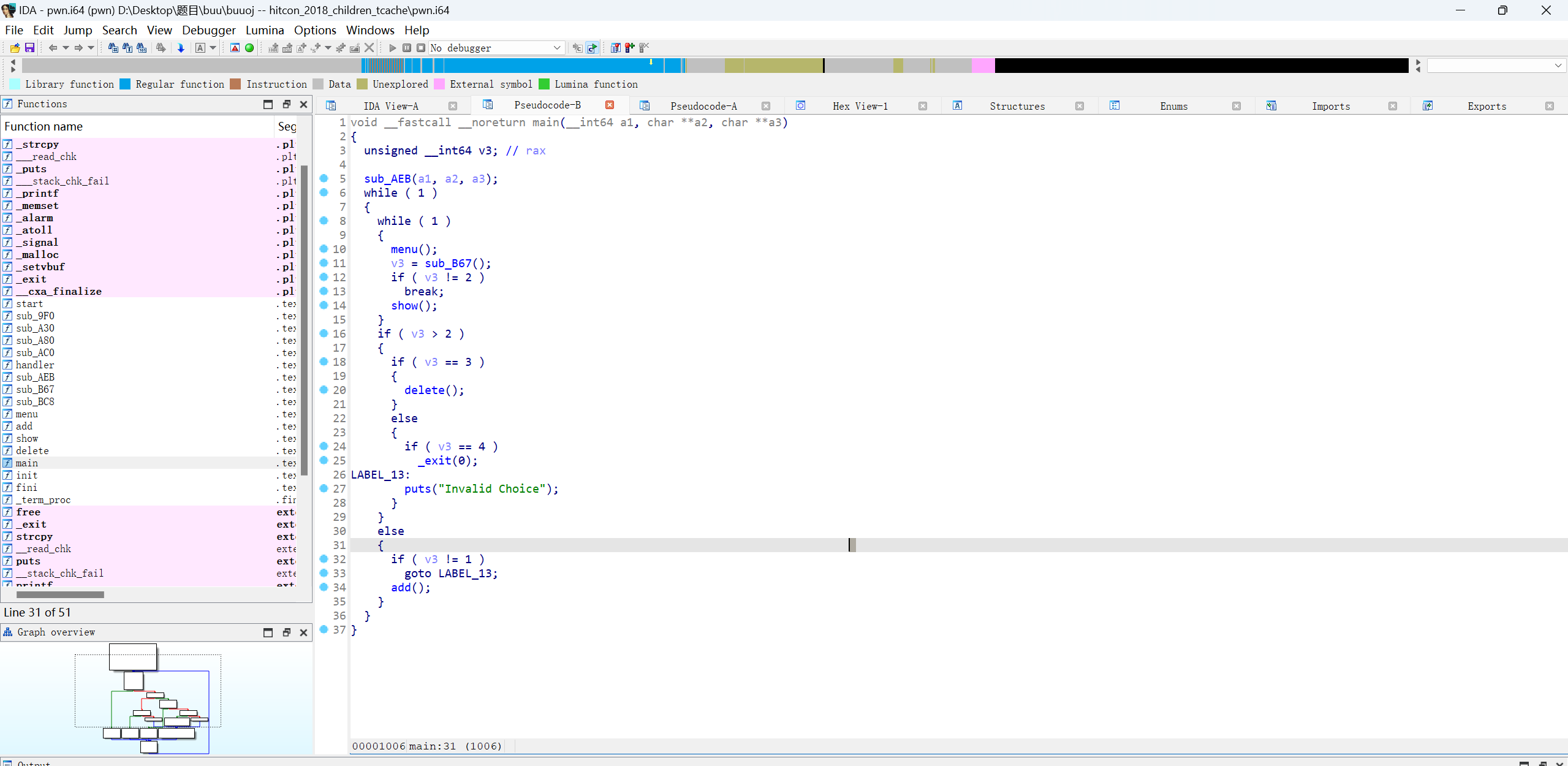The width and height of the screenshot is (1568, 766).
Task: Open the dropdown beside the asterisk-plus icon
Action: tap(328, 48)
